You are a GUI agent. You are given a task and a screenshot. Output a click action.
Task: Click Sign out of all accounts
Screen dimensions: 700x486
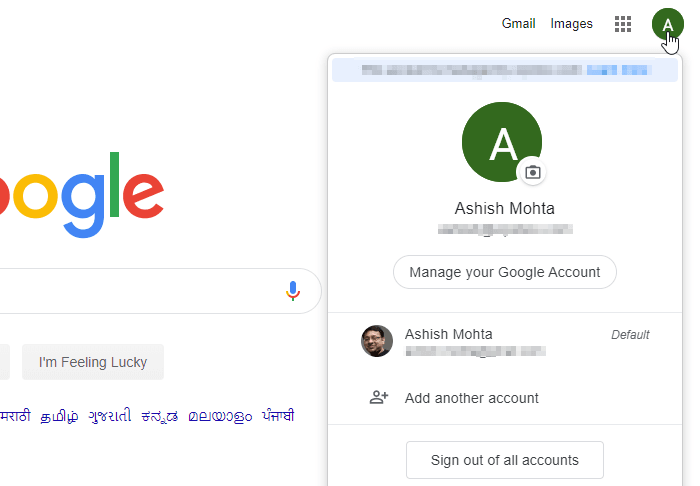(x=504, y=460)
